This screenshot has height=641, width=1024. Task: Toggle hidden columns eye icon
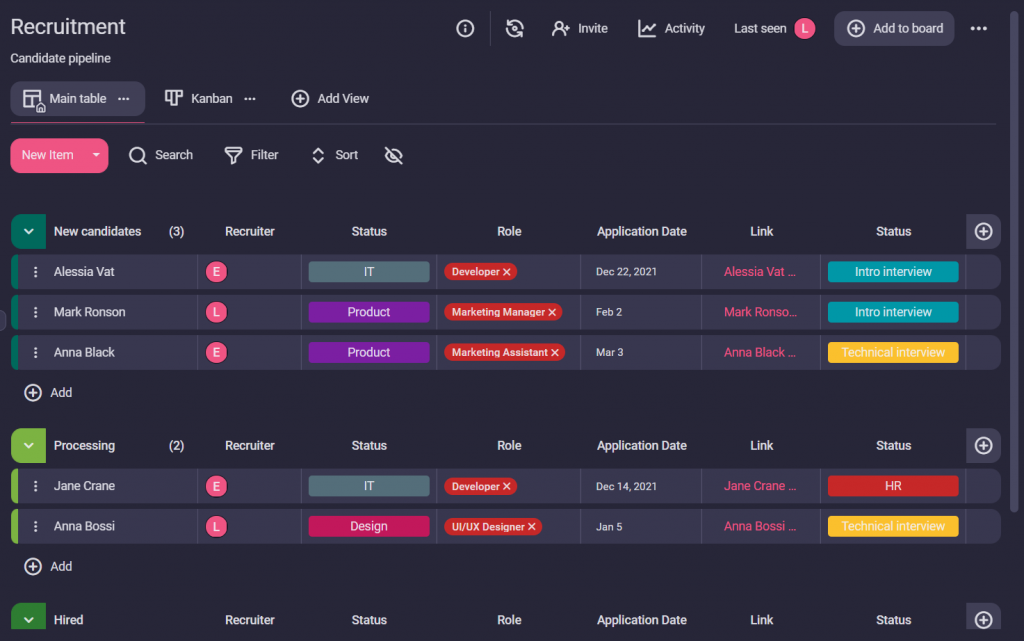(x=394, y=156)
